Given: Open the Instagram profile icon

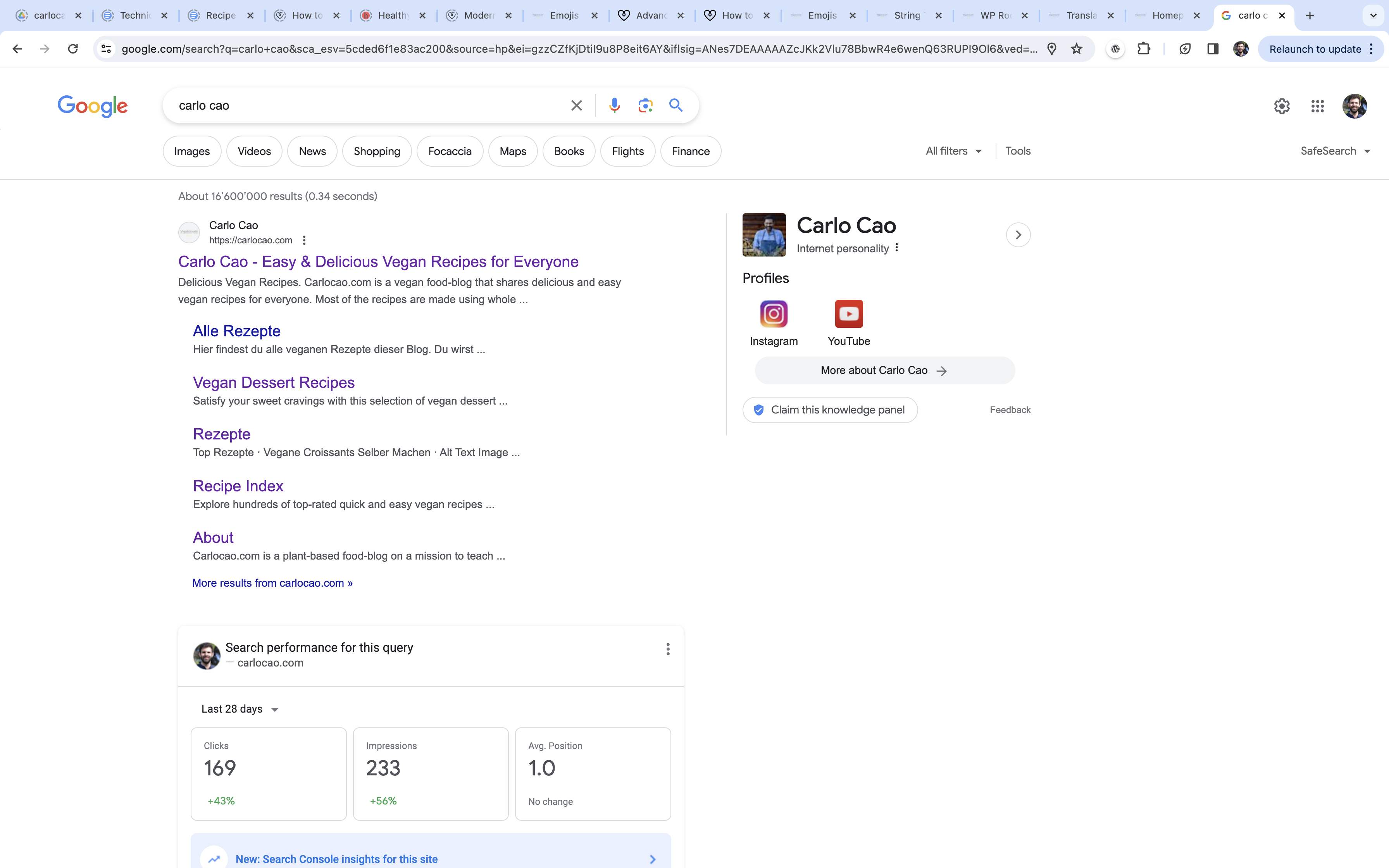Looking at the screenshot, I should [774, 314].
